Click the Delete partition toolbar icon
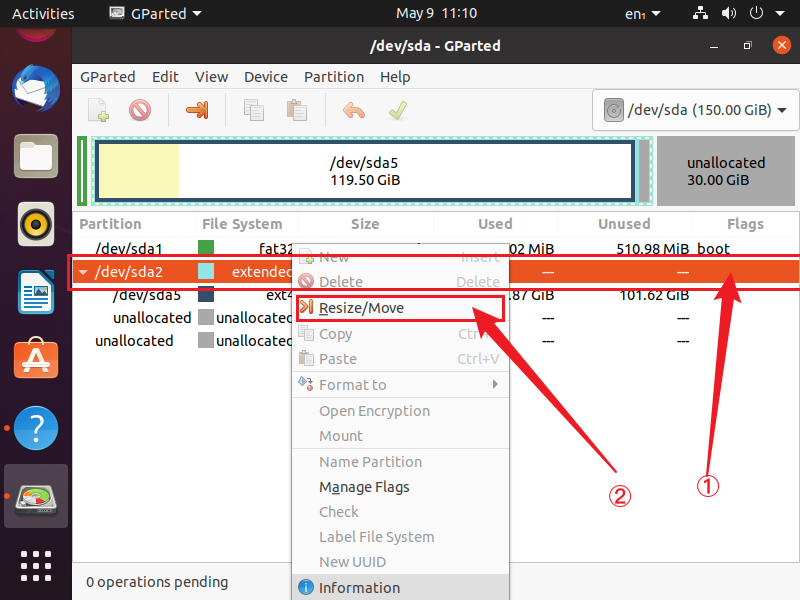800x600 pixels. click(x=140, y=110)
